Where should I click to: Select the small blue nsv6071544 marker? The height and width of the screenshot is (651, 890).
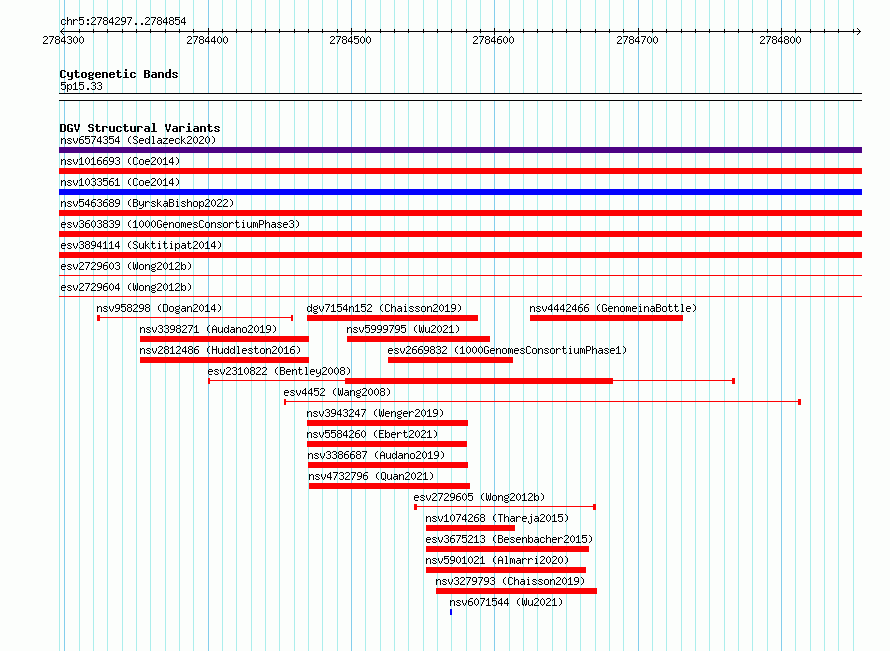tap(451, 612)
